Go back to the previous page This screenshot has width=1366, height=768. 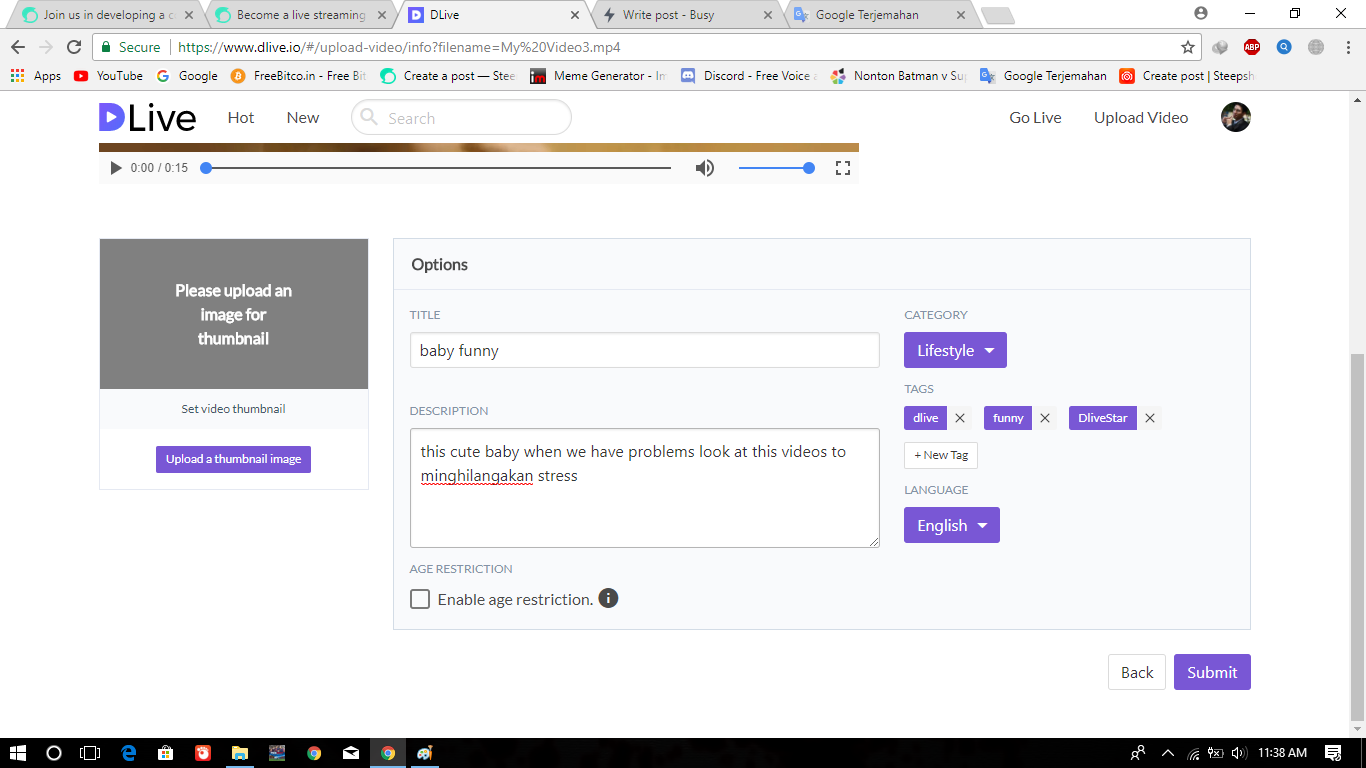coord(18,47)
